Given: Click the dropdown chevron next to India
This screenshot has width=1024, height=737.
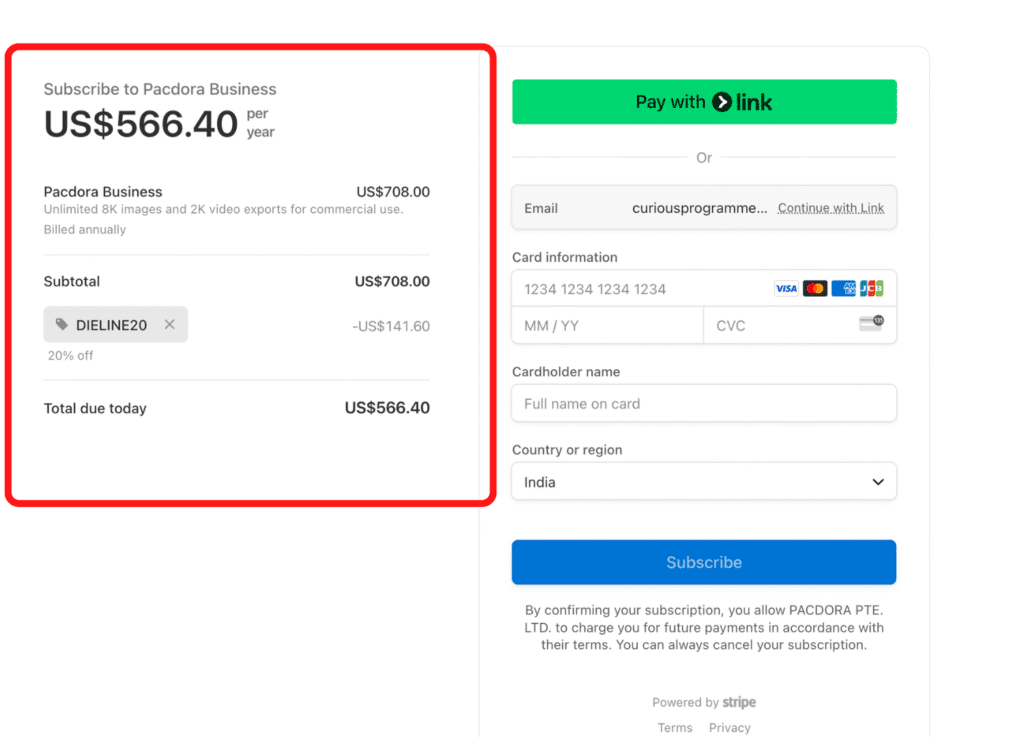Looking at the screenshot, I should (x=878, y=482).
